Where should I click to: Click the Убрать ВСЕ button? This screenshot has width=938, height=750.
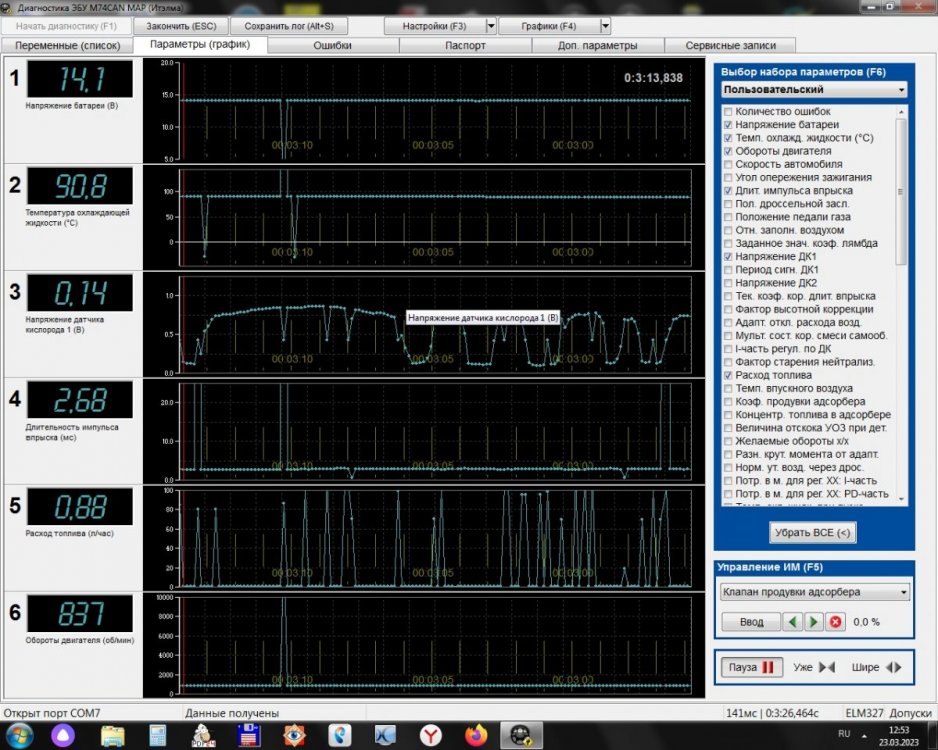coord(813,533)
